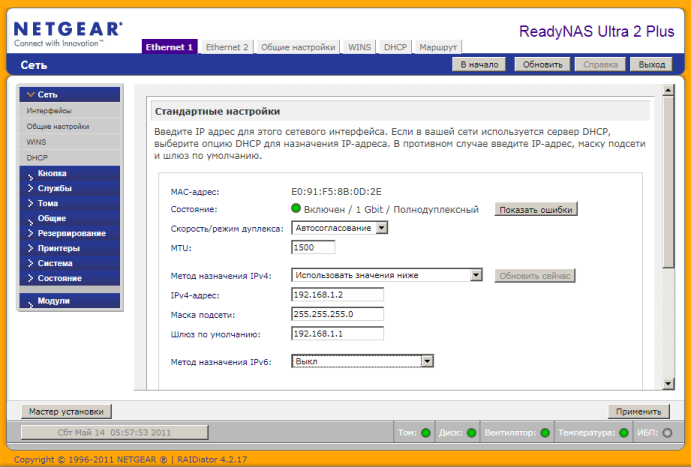Click the date and time button
The height and width of the screenshot is (467, 691).
pos(114,432)
